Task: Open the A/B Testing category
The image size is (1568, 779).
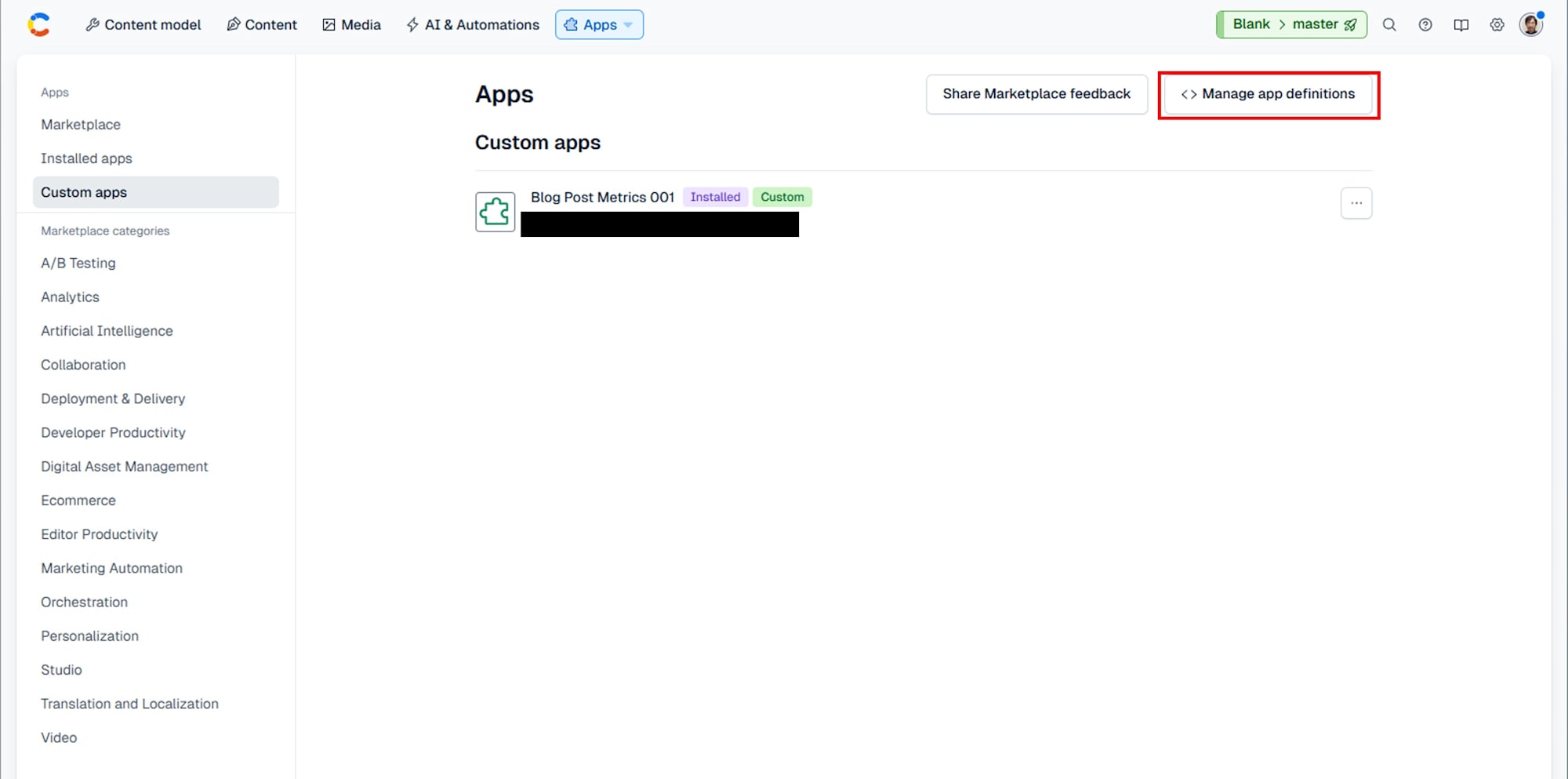Action: coord(78,263)
